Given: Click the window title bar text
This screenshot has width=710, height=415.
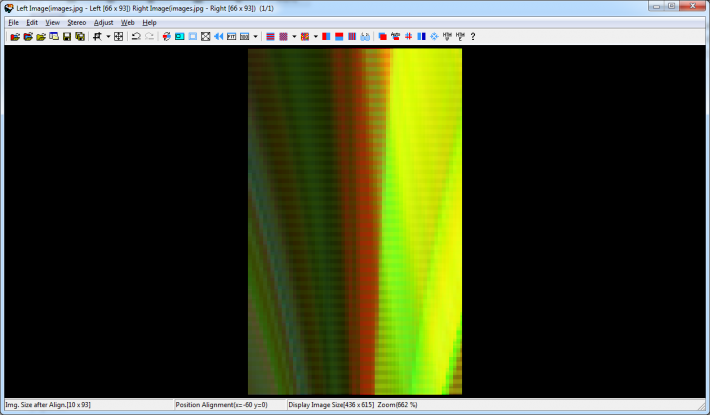Looking at the screenshot, I should point(145,8).
